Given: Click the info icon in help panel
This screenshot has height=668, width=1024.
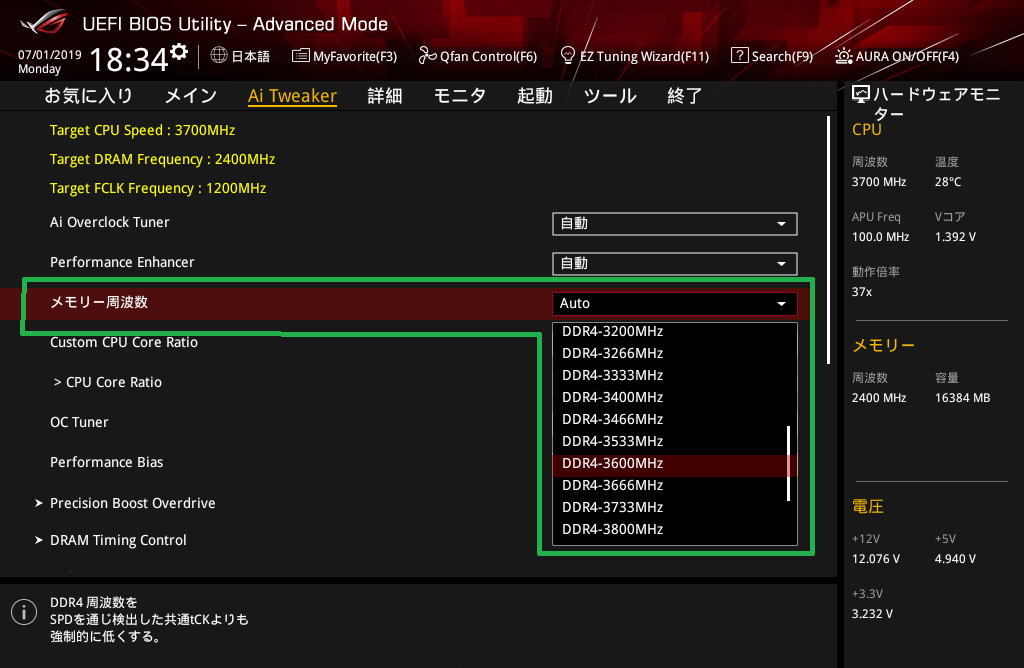Looking at the screenshot, I should pos(24,612).
